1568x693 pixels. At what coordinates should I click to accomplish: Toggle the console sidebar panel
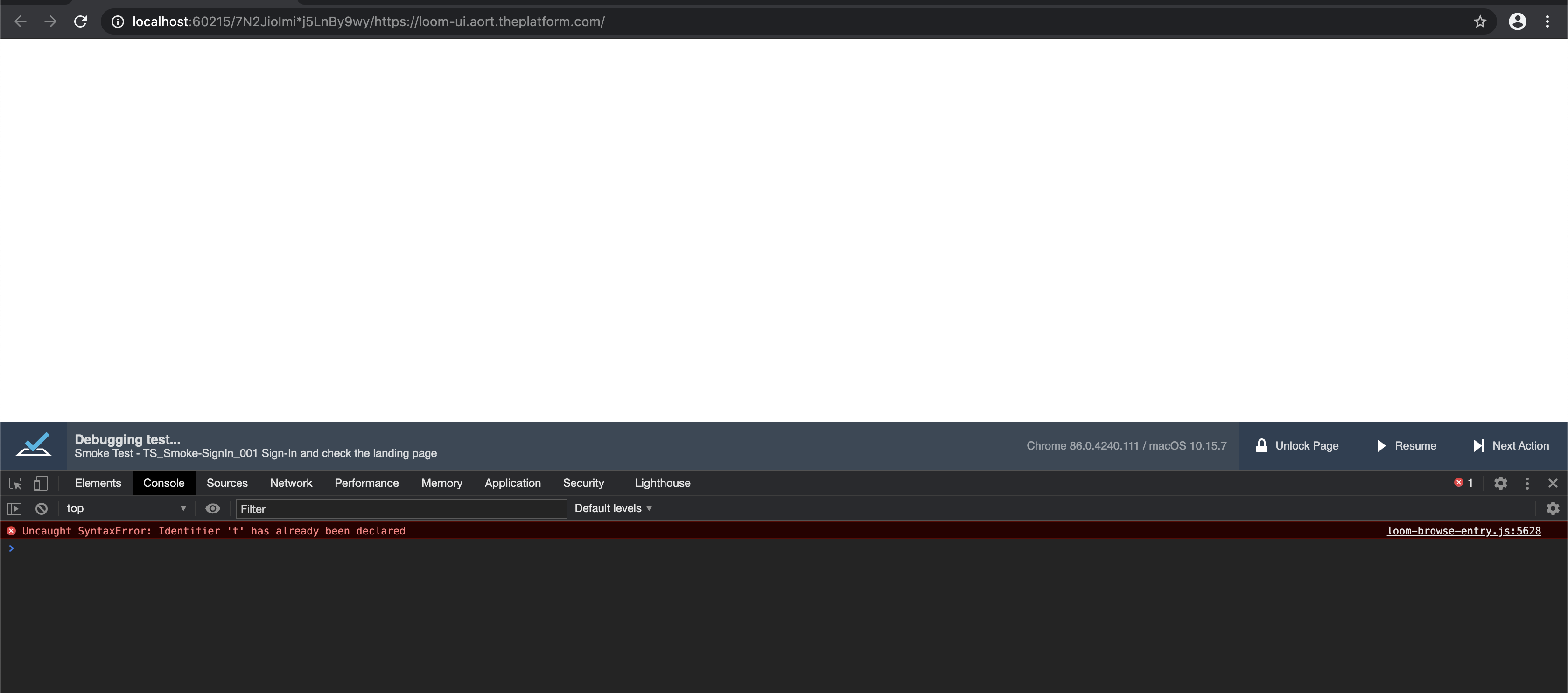click(14, 509)
